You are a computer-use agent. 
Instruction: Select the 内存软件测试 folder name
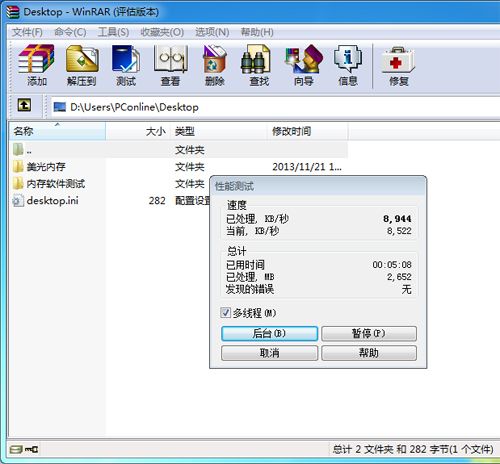click(x=56, y=183)
